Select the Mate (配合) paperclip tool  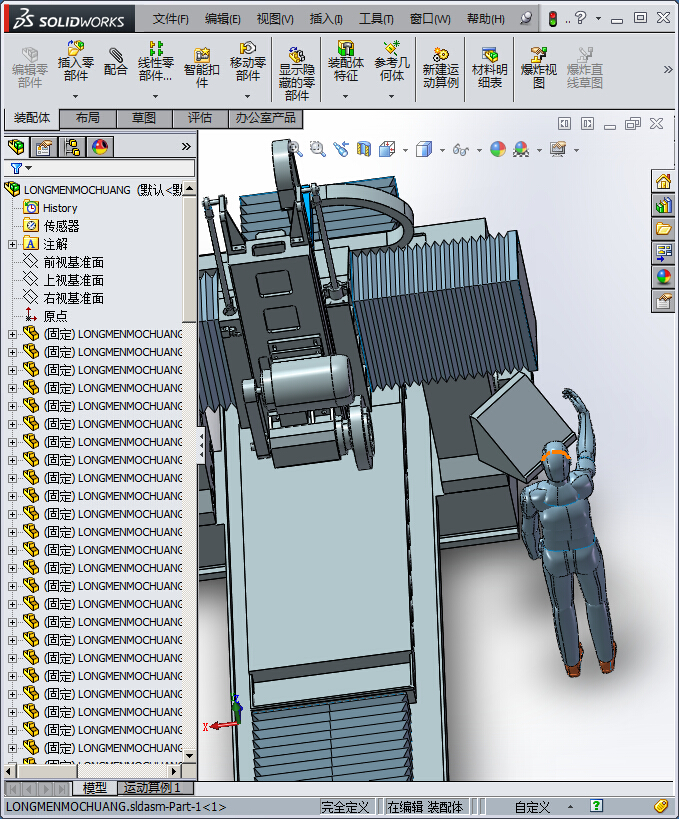coord(116,60)
